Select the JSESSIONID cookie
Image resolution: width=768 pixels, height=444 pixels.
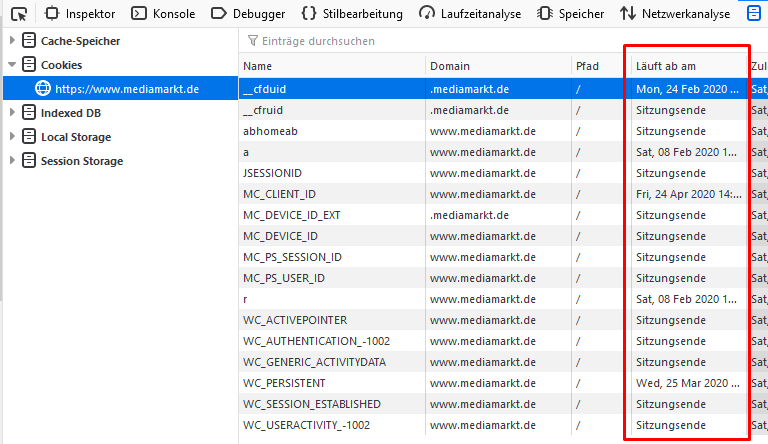click(503, 173)
